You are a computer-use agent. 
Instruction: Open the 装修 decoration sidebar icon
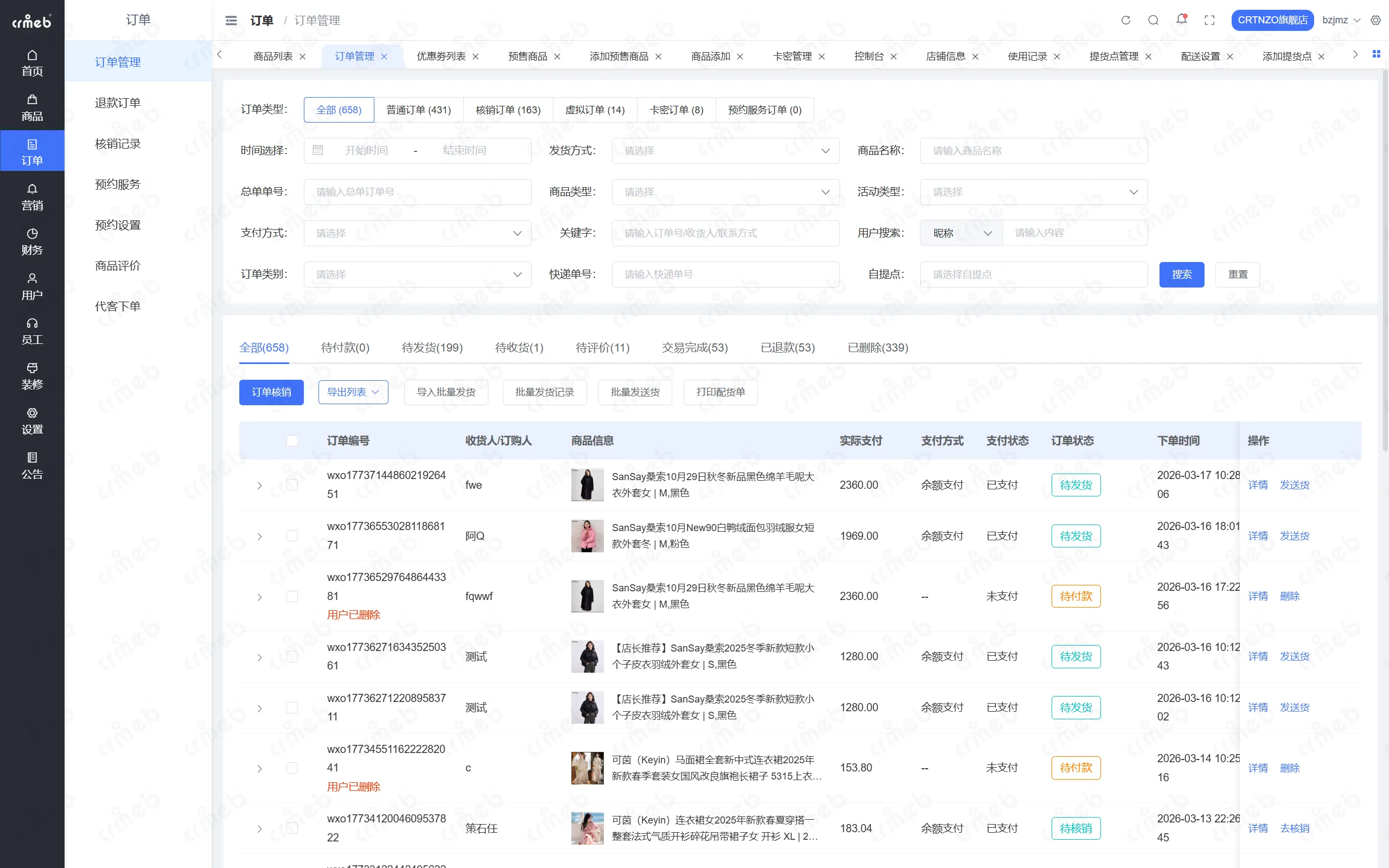(32, 376)
